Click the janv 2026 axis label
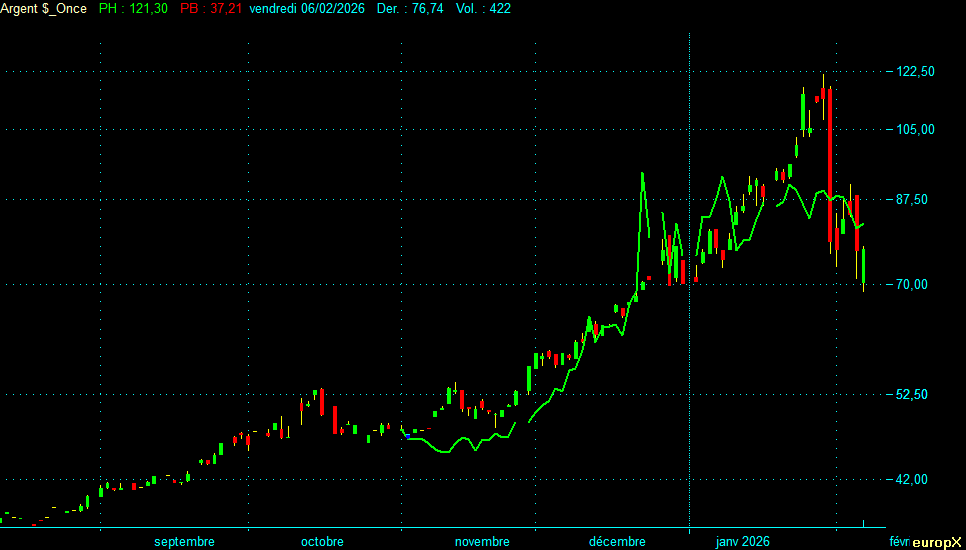The width and height of the screenshot is (966, 550). tap(742, 542)
